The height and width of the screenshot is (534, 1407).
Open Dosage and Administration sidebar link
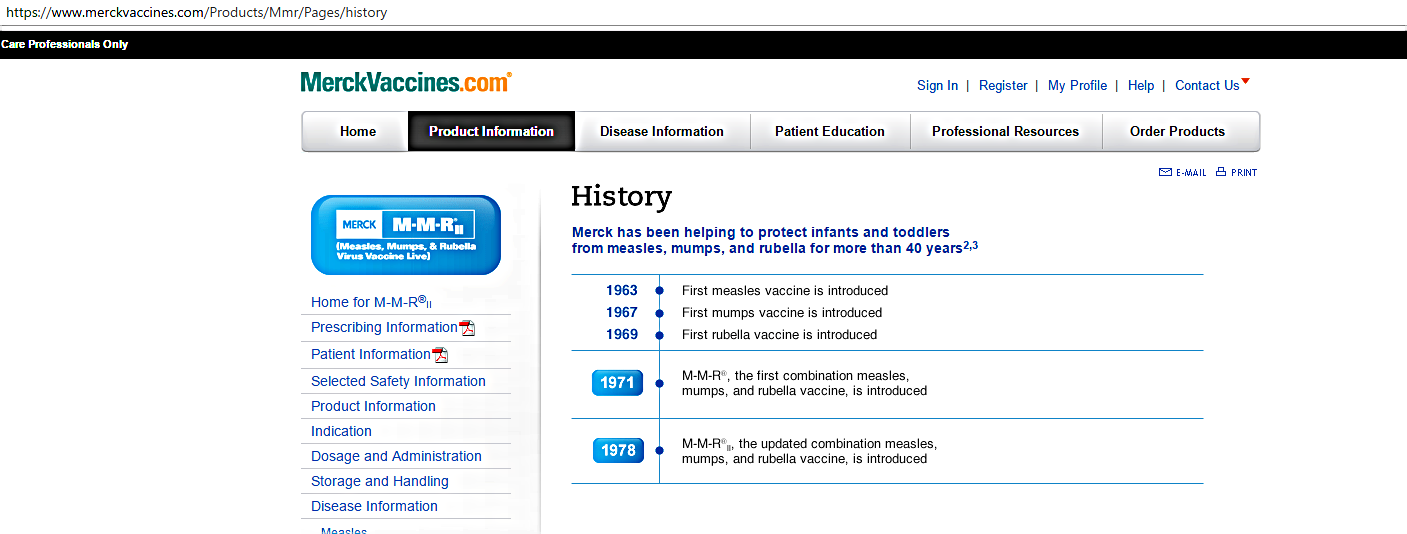coord(396,456)
